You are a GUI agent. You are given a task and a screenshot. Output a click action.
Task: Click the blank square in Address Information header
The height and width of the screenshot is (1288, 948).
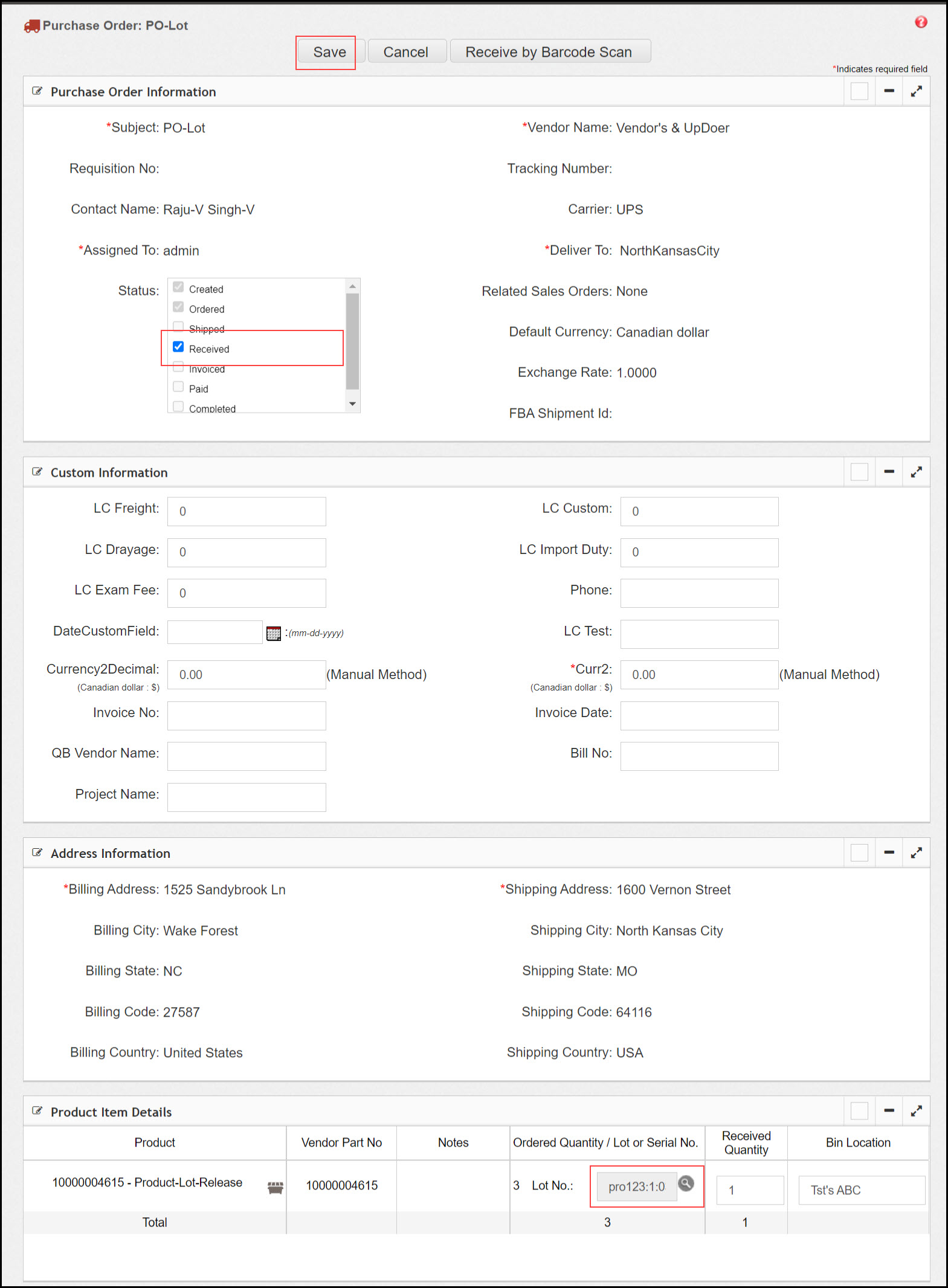coord(859,852)
